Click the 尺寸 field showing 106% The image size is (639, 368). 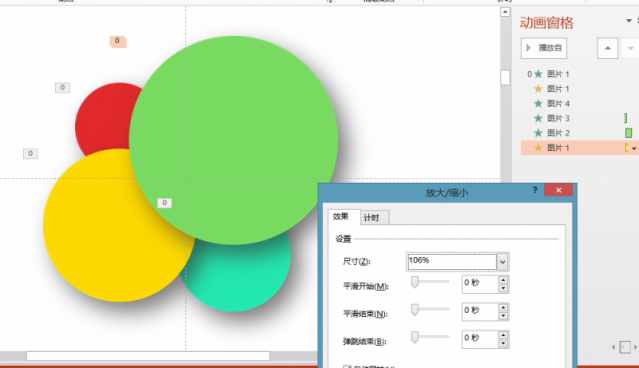tap(452, 262)
